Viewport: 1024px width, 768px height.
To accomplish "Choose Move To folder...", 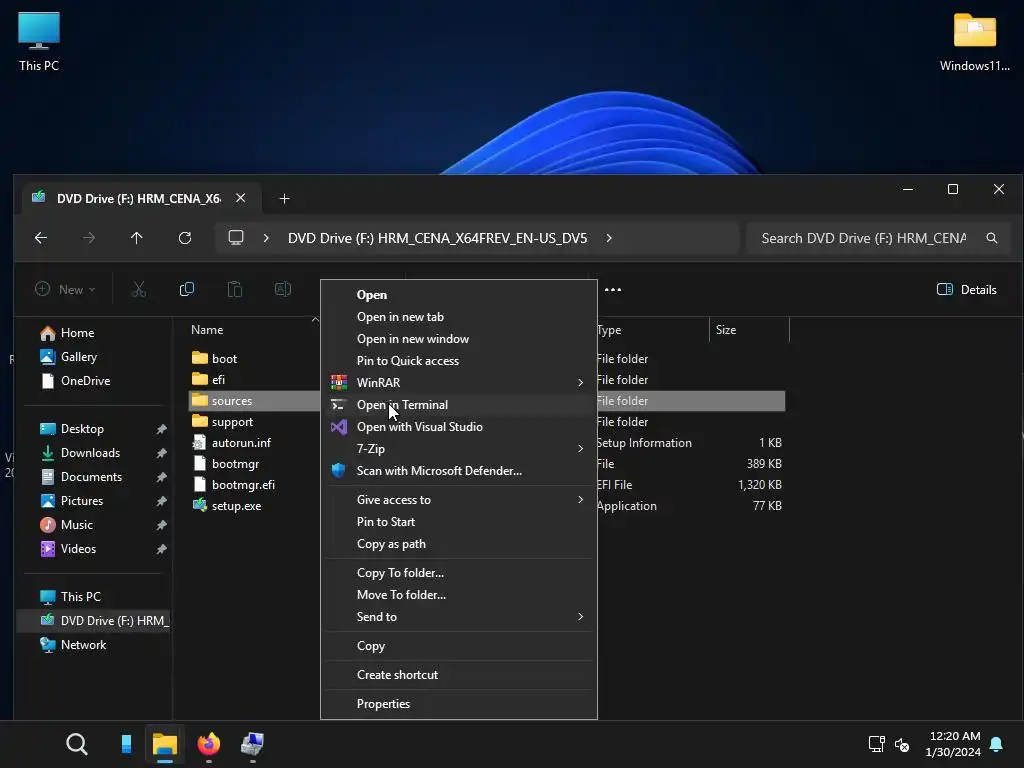I will (459, 595).
